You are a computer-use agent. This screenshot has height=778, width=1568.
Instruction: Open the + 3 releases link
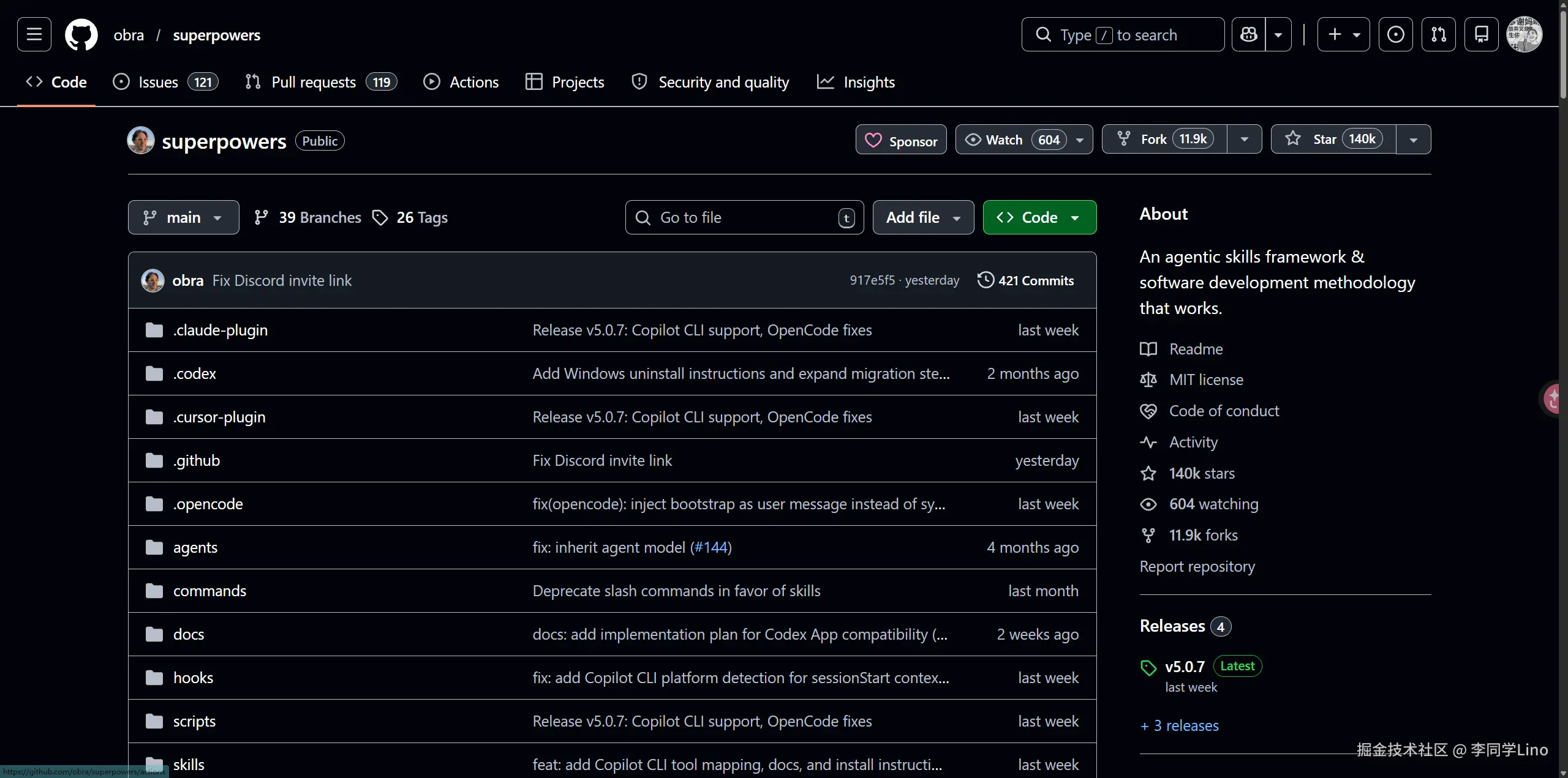tap(1180, 726)
